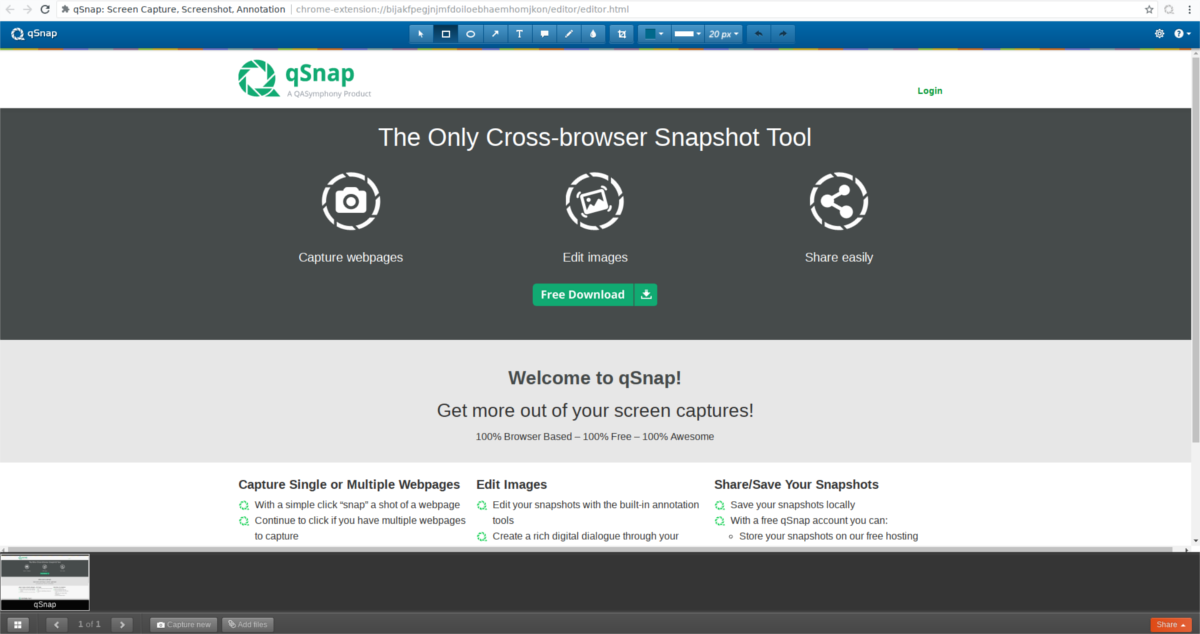
Task: Click the Login link
Action: click(930, 91)
